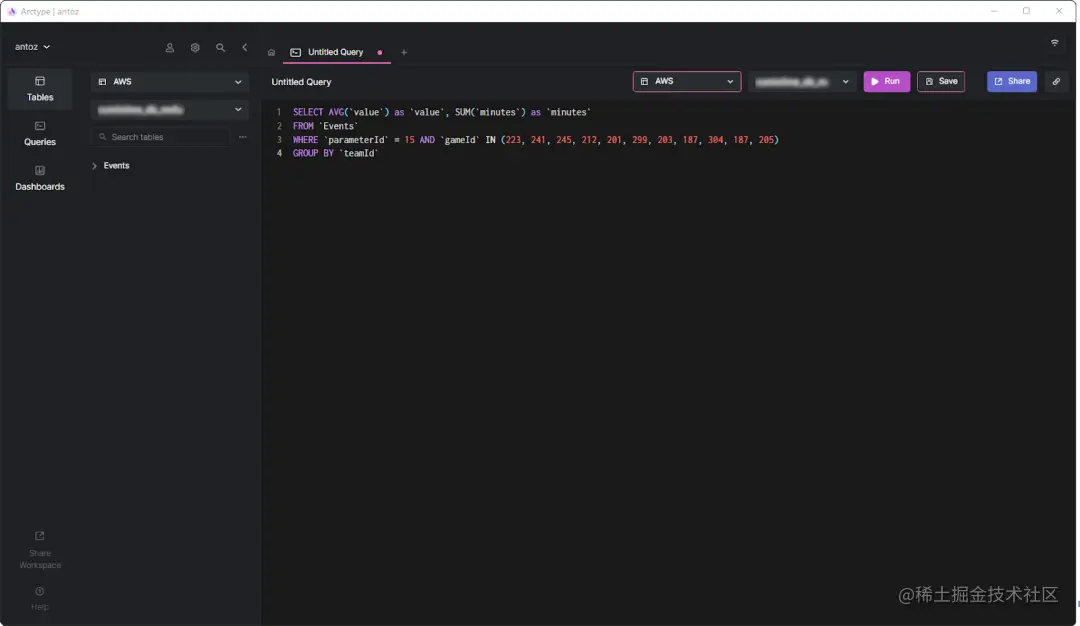The image size is (1080, 626).
Task: Open the antoz workspace dropdown
Action: 32,47
